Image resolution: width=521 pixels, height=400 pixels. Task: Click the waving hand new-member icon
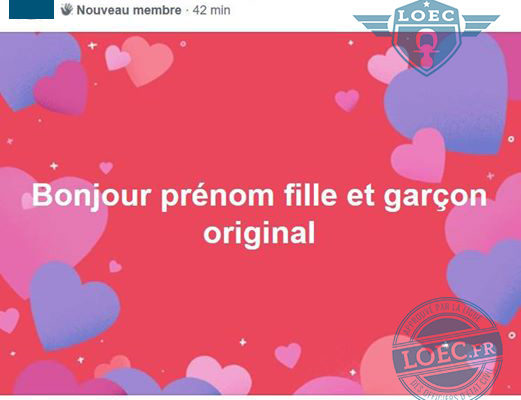67,10
